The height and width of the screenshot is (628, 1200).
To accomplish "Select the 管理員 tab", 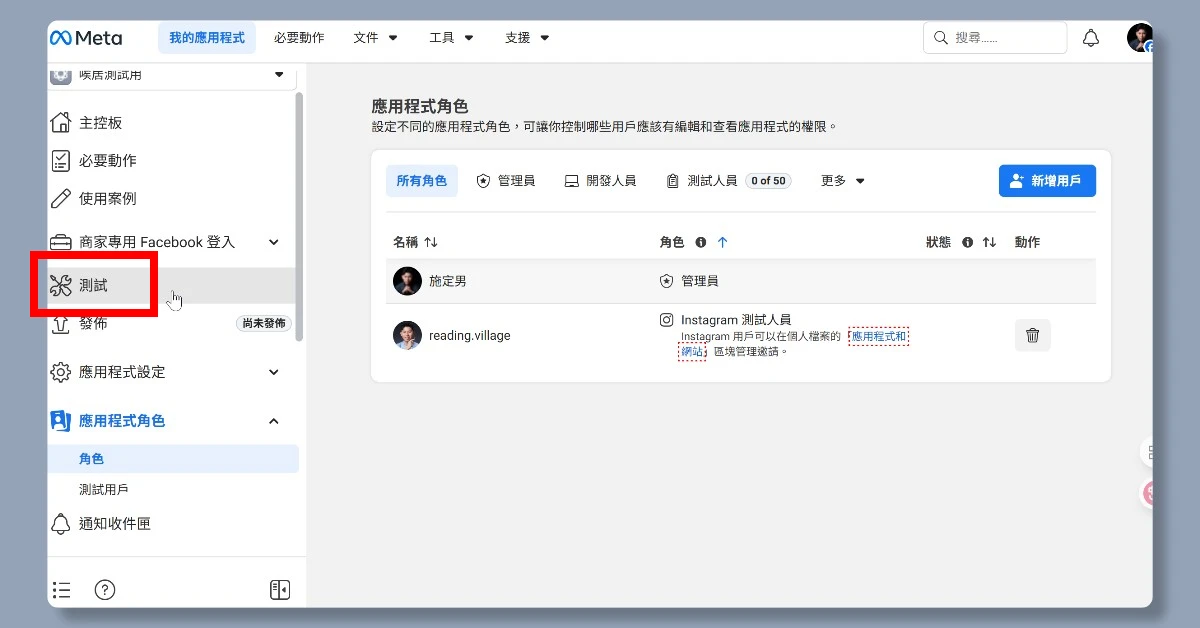I will [506, 181].
